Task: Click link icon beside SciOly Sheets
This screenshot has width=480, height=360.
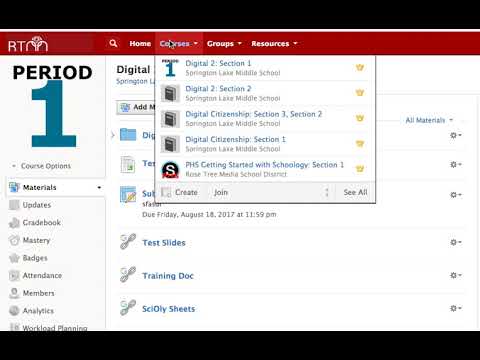Action: click(128, 308)
